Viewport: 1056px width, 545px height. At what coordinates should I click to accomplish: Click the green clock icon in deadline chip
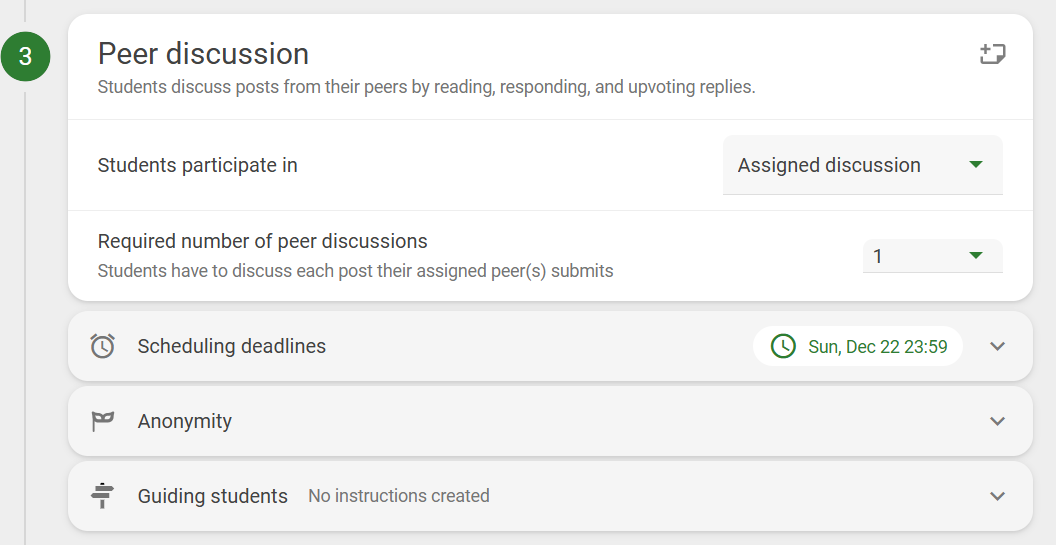click(783, 346)
